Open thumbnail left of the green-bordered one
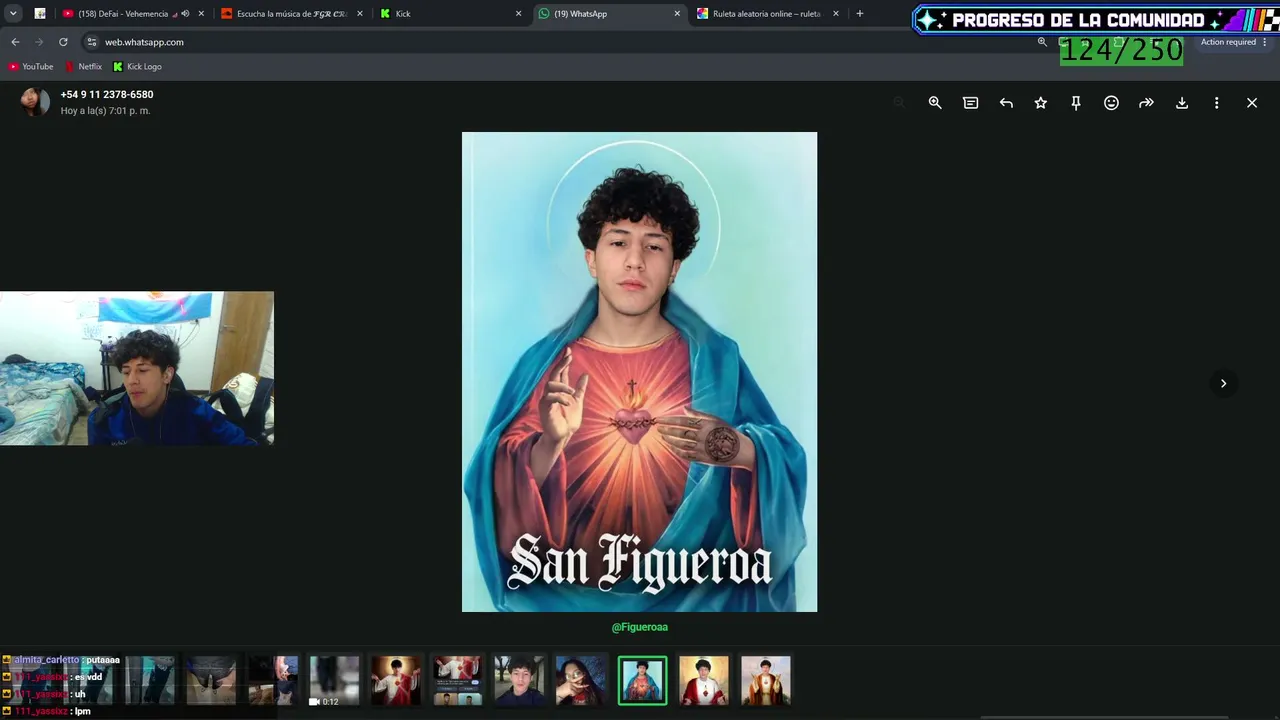 coord(581,681)
